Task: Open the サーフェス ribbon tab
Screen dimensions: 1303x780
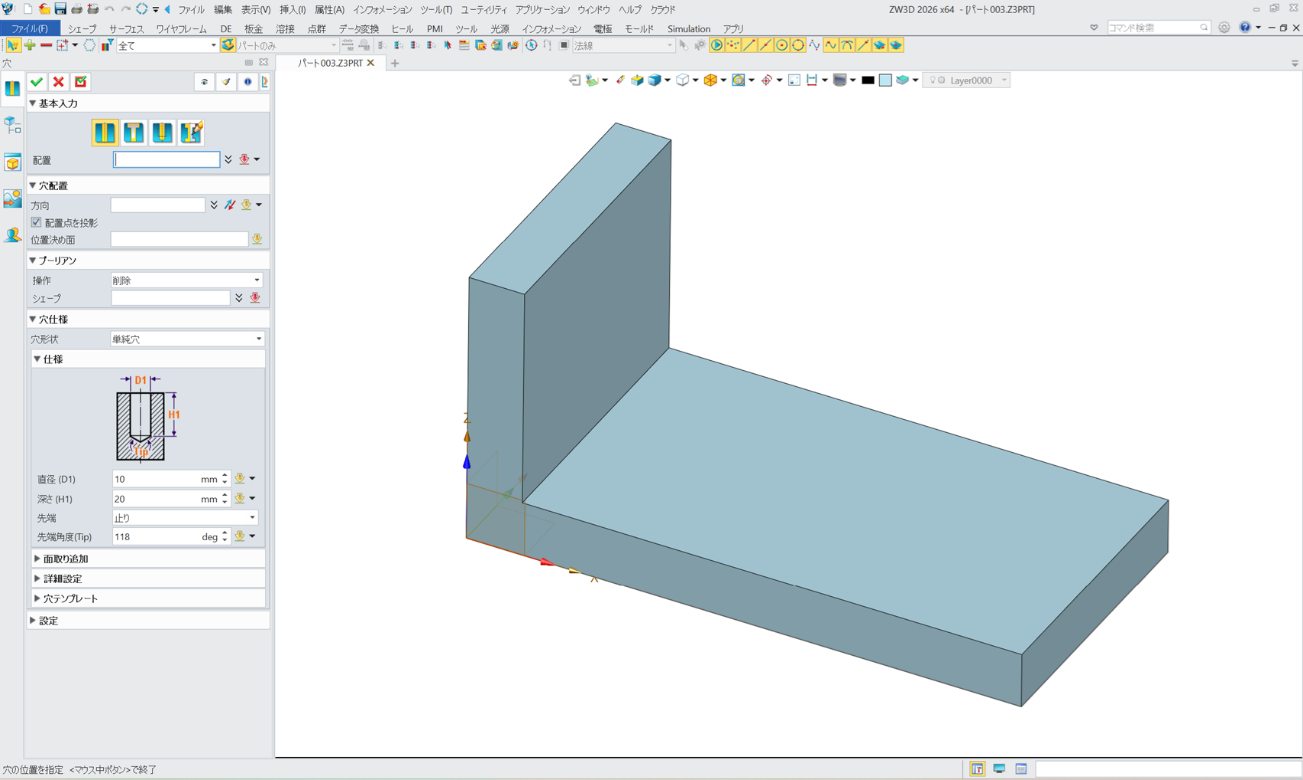Action: click(126, 29)
